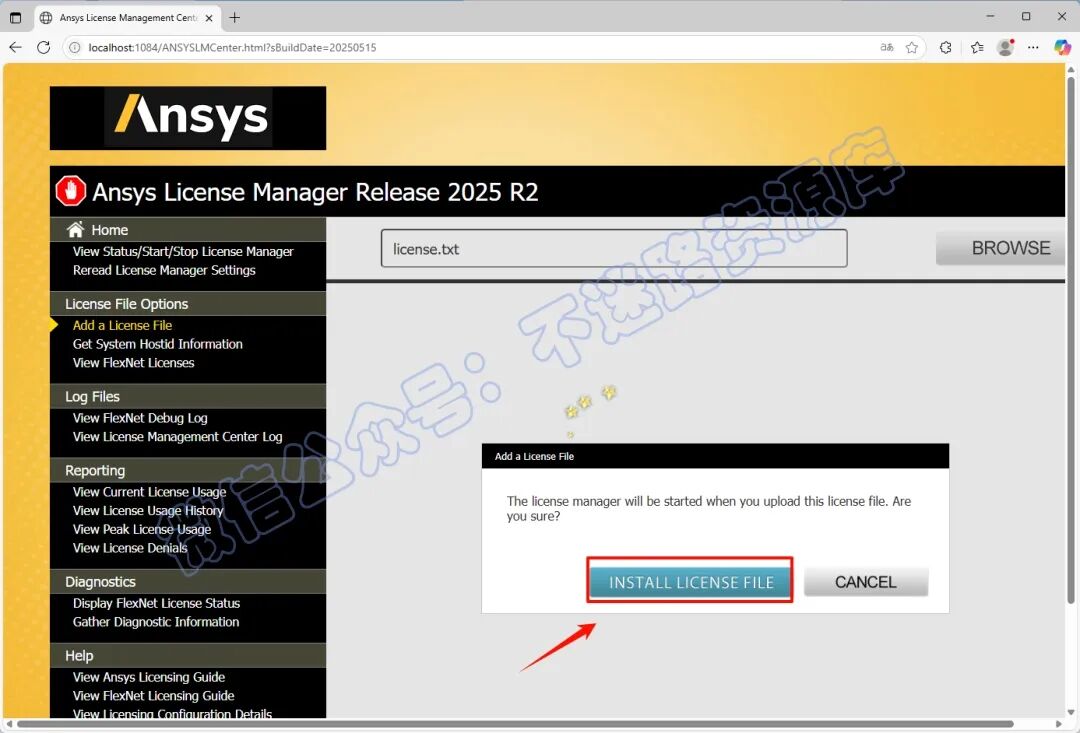
Task: Select the Ansys License Management Center tab
Action: coord(127,18)
